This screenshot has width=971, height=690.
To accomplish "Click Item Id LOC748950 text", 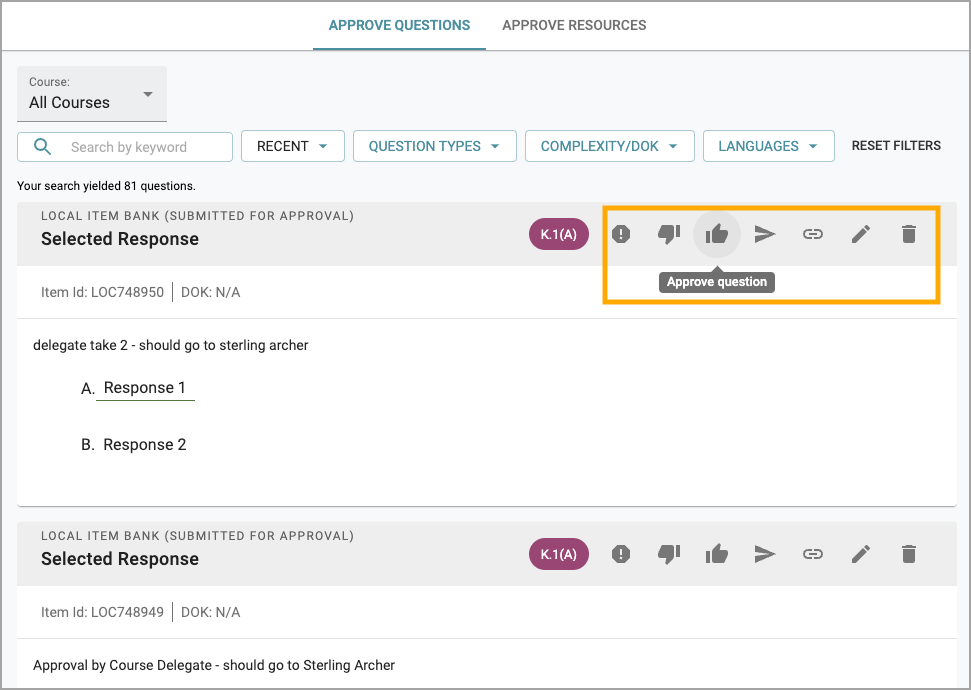I will (102, 292).
